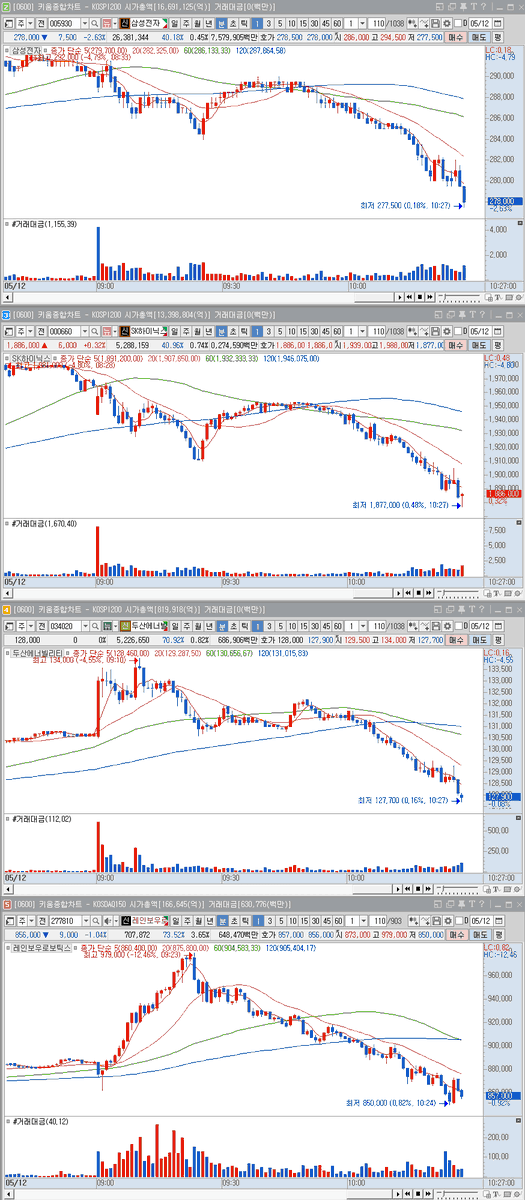Click stock info icon before SK하이닉스 name
Viewport: 525px width, 1200px height.
tap(124, 329)
